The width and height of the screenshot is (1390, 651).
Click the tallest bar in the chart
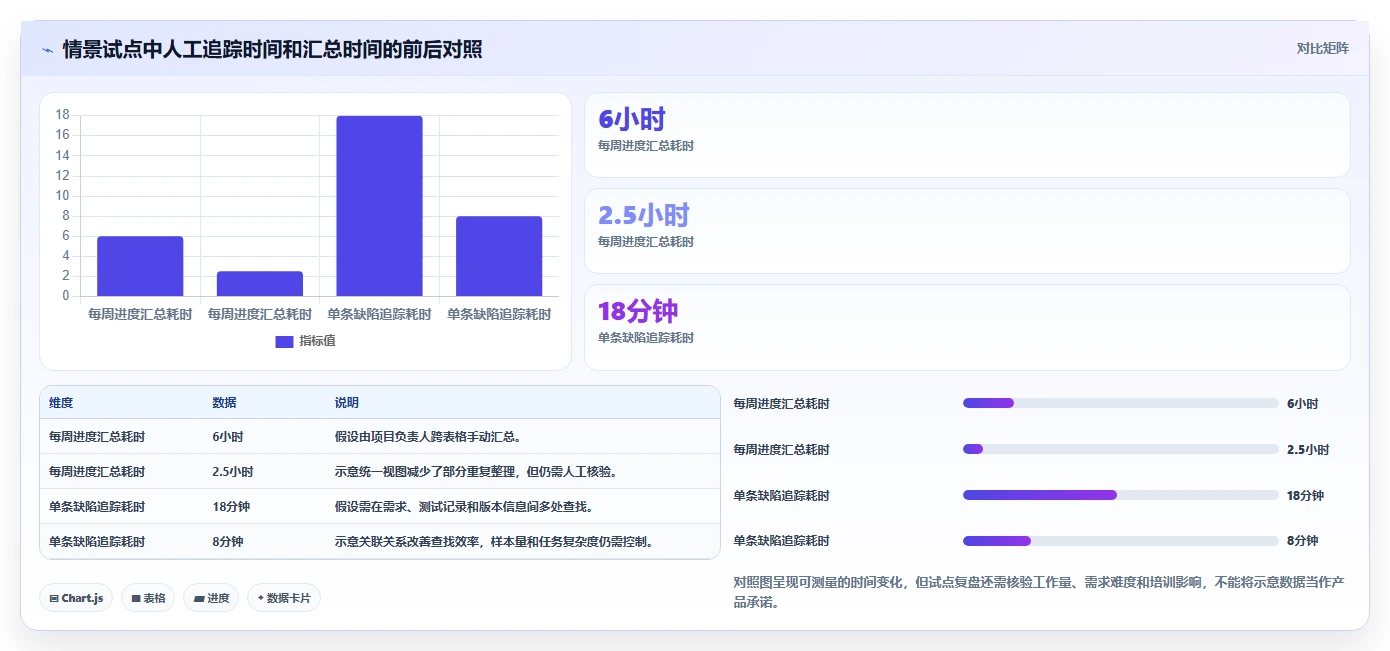379,206
